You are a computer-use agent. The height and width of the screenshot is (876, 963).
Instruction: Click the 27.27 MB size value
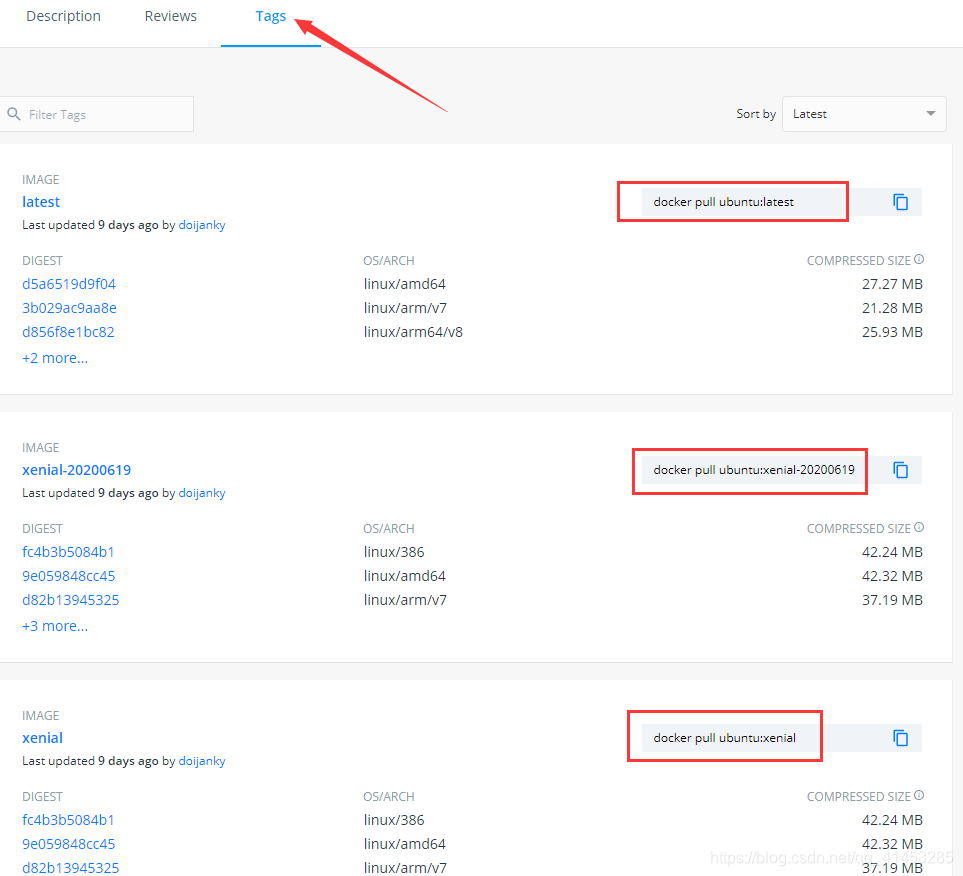[x=892, y=284]
